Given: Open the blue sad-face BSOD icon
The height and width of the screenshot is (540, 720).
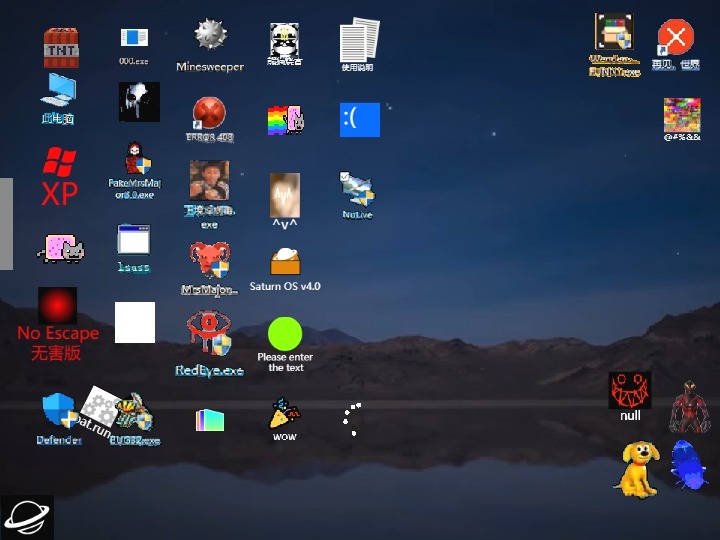Looking at the screenshot, I should 360,120.
